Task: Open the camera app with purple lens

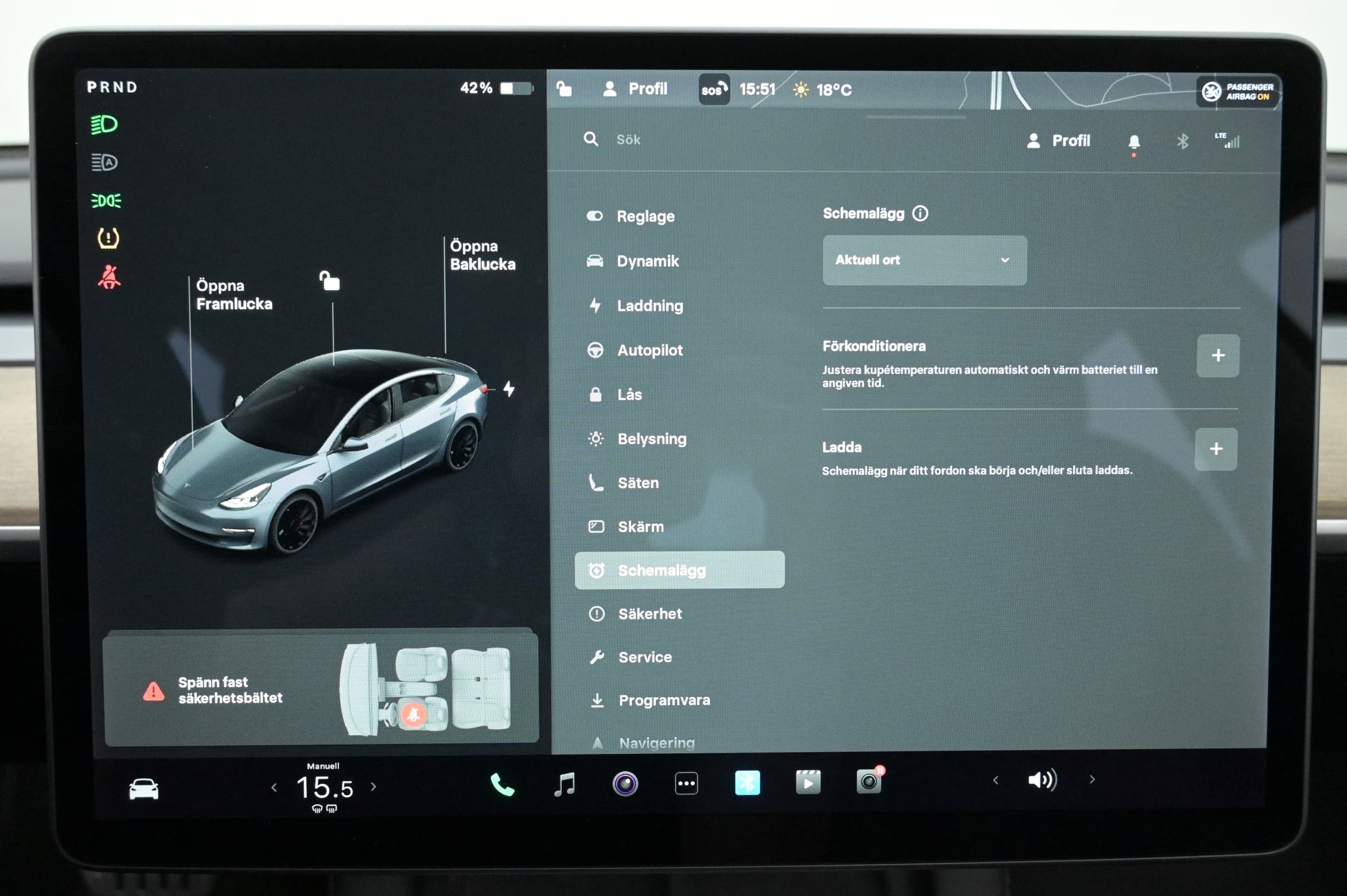Action: [x=625, y=783]
